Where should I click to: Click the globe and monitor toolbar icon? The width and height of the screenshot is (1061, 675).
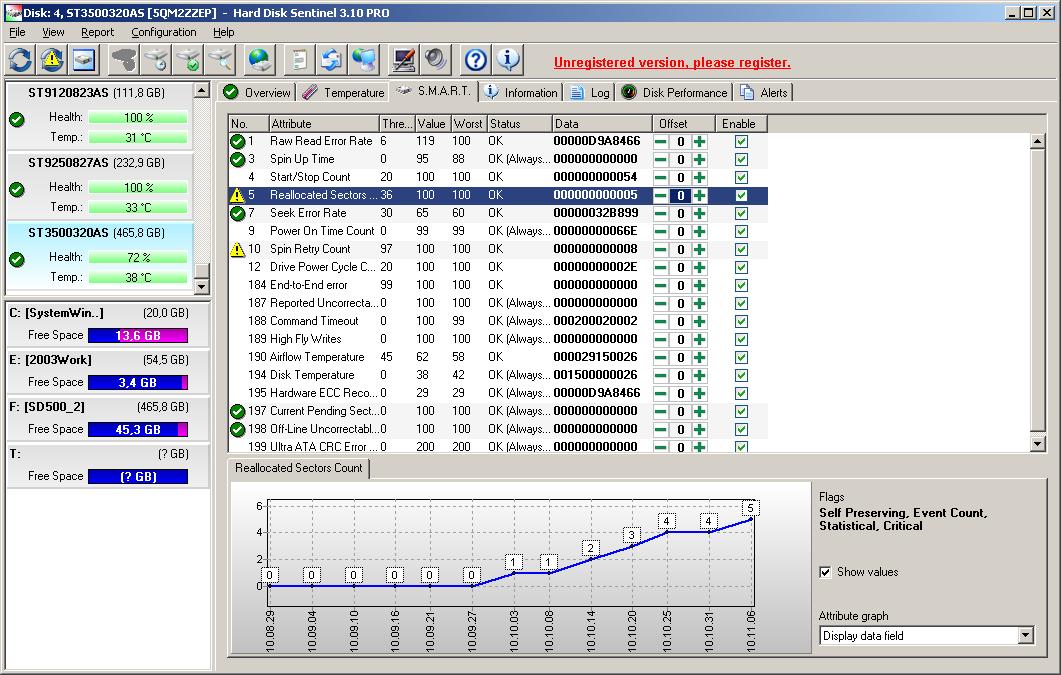(365, 60)
